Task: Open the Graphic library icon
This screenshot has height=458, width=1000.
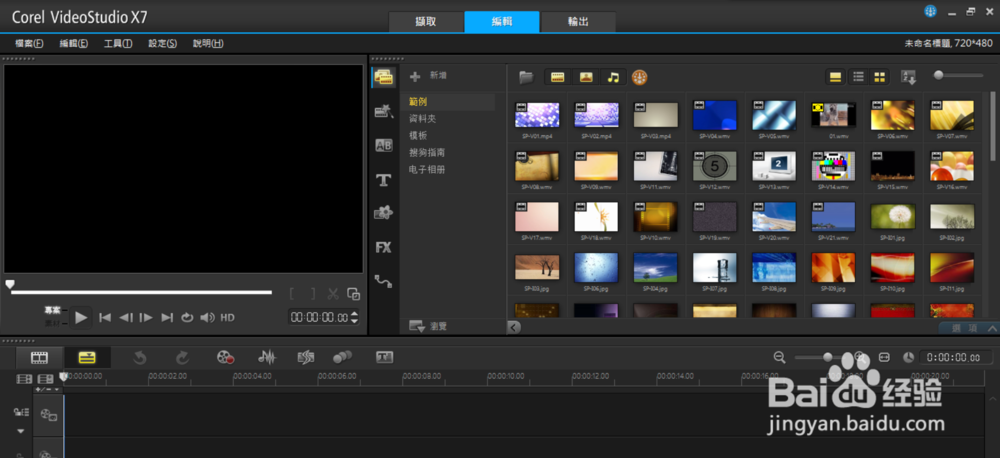Action: (383, 213)
